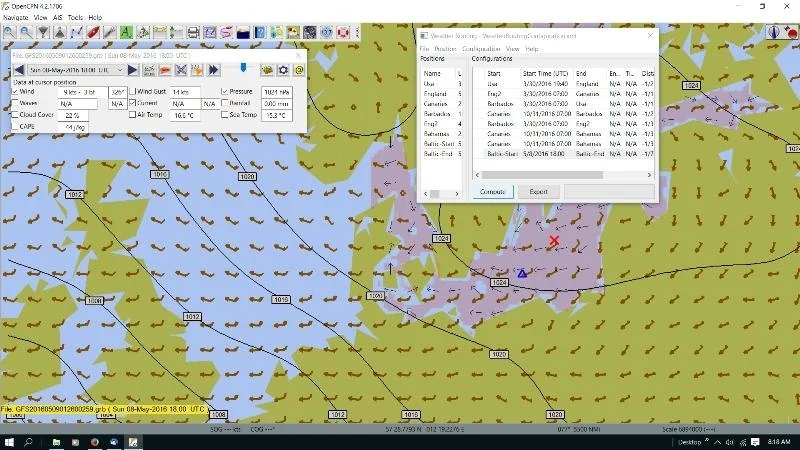Enable the Wind Gust checkbox

click(132, 91)
